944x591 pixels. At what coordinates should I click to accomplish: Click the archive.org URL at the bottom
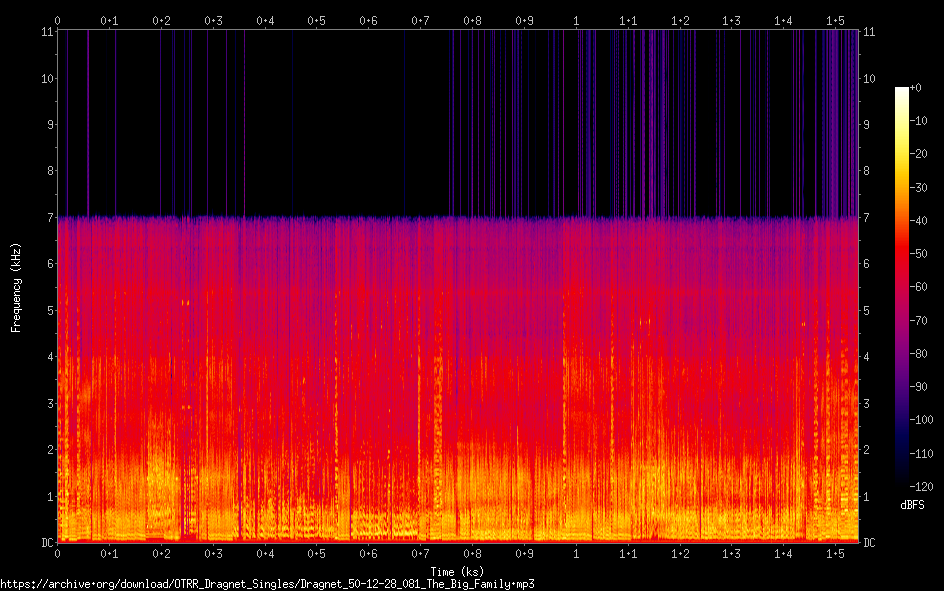click(267, 584)
